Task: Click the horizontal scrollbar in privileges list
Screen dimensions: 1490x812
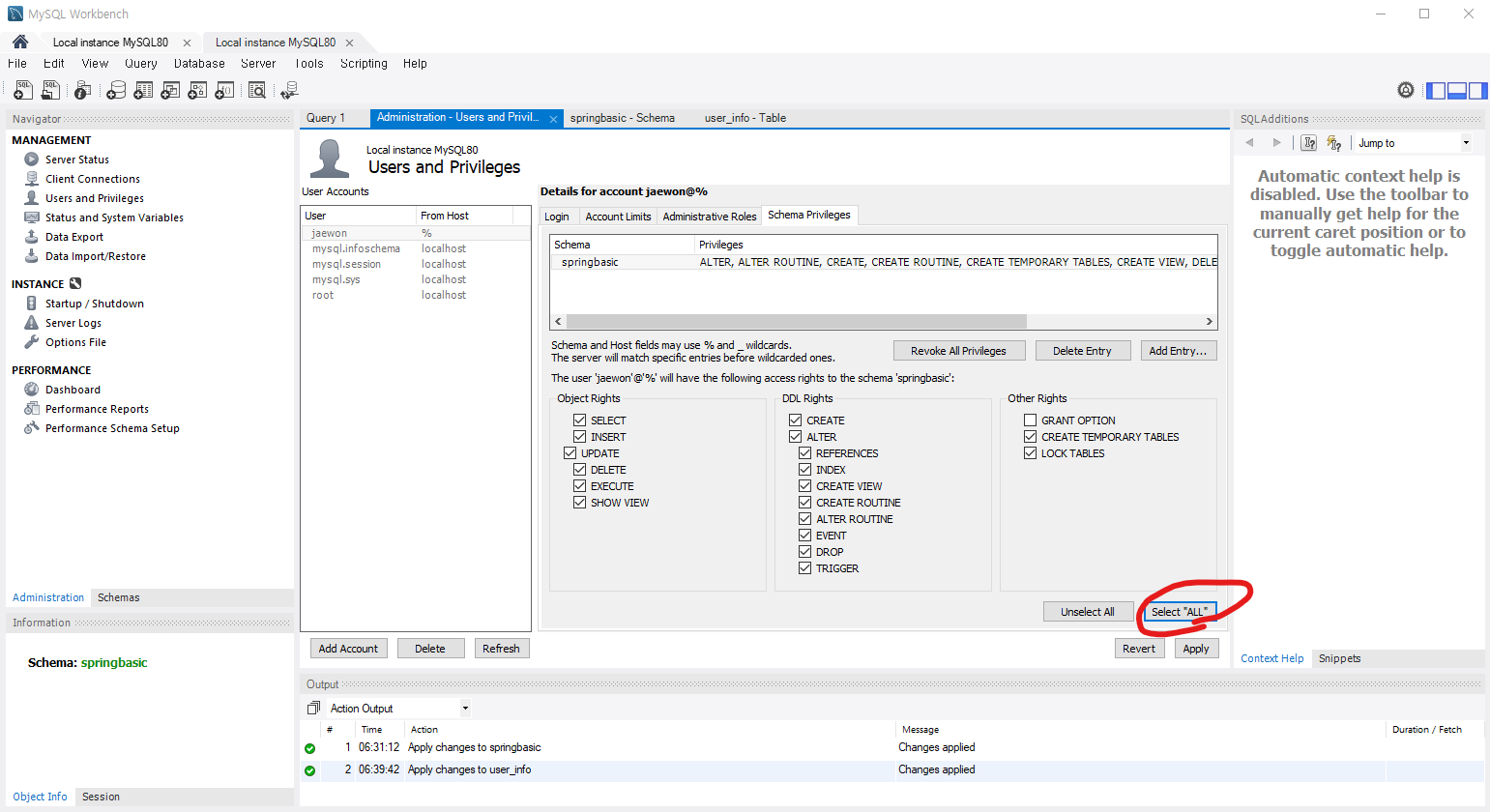Action: pyautogui.click(x=796, y=321)
